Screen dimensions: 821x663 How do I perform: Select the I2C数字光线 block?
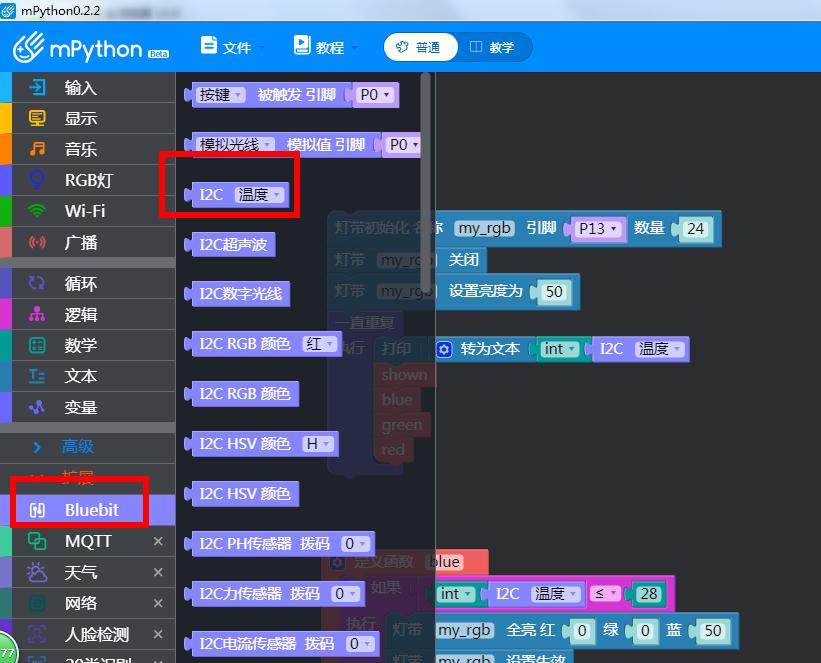pyautogui.click(x=237, y=294)
